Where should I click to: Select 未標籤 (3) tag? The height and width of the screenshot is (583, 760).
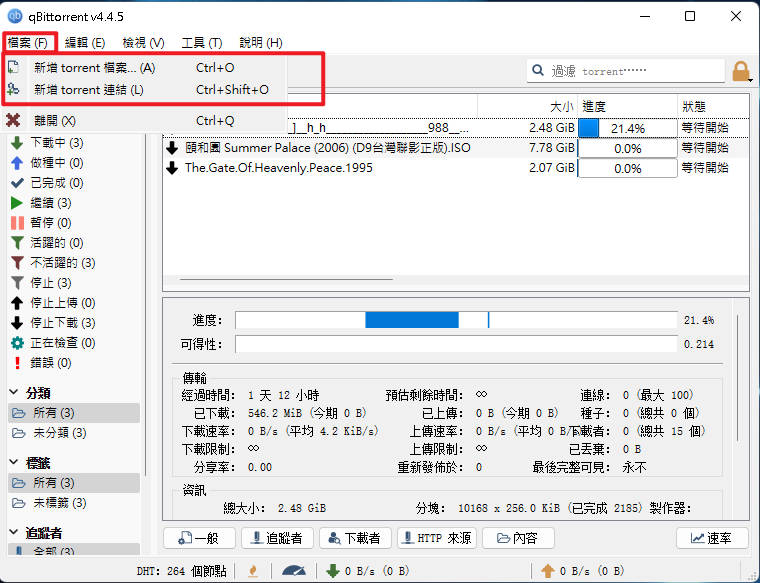(x=74, y=503)
